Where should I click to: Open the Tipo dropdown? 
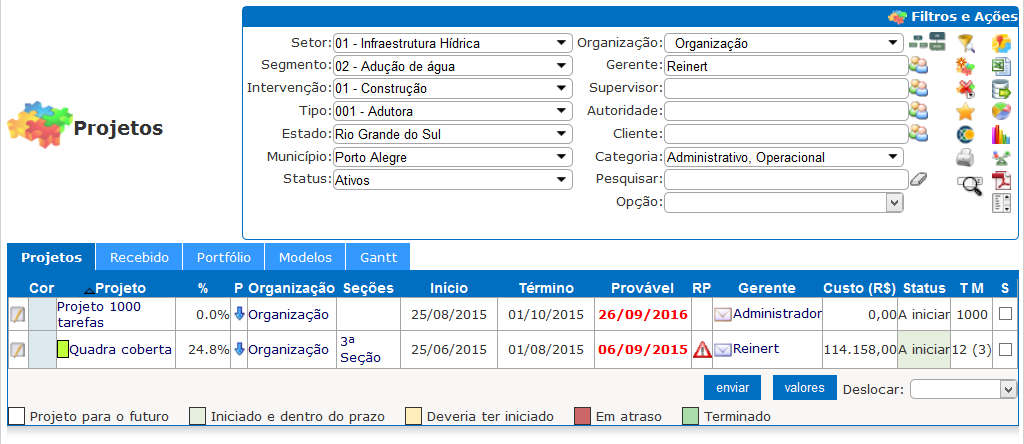(453, 112)
